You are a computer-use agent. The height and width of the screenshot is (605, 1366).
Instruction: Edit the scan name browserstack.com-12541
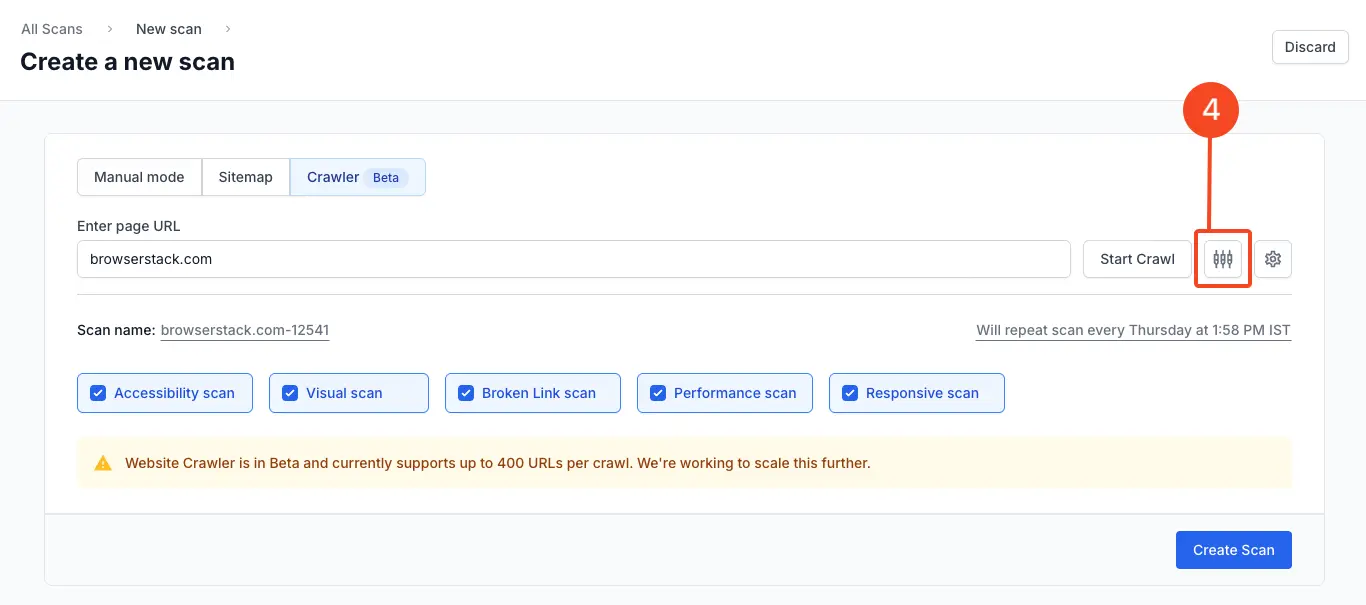coord(245,330)
